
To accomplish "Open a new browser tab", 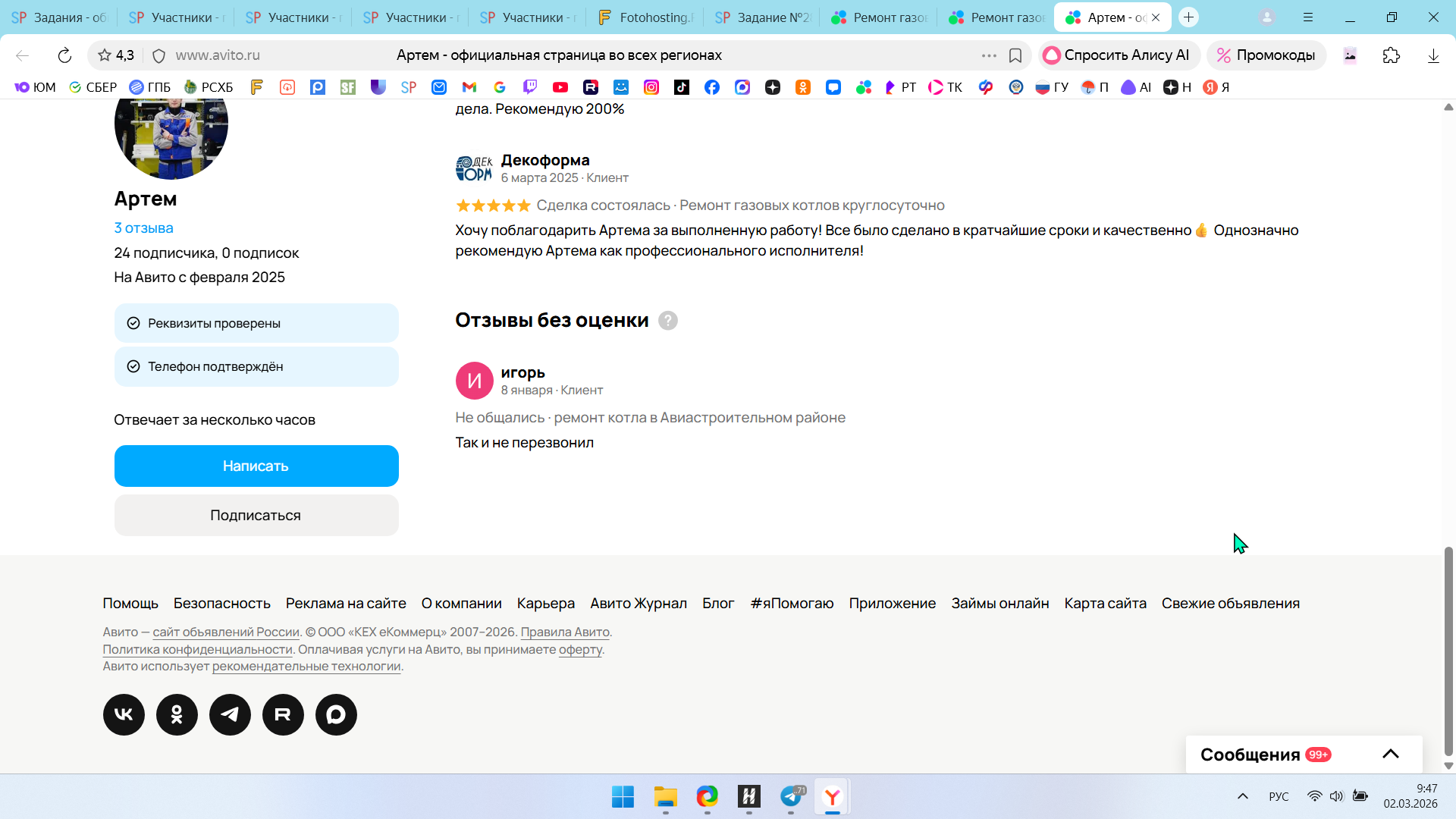I will point(1188,17).
